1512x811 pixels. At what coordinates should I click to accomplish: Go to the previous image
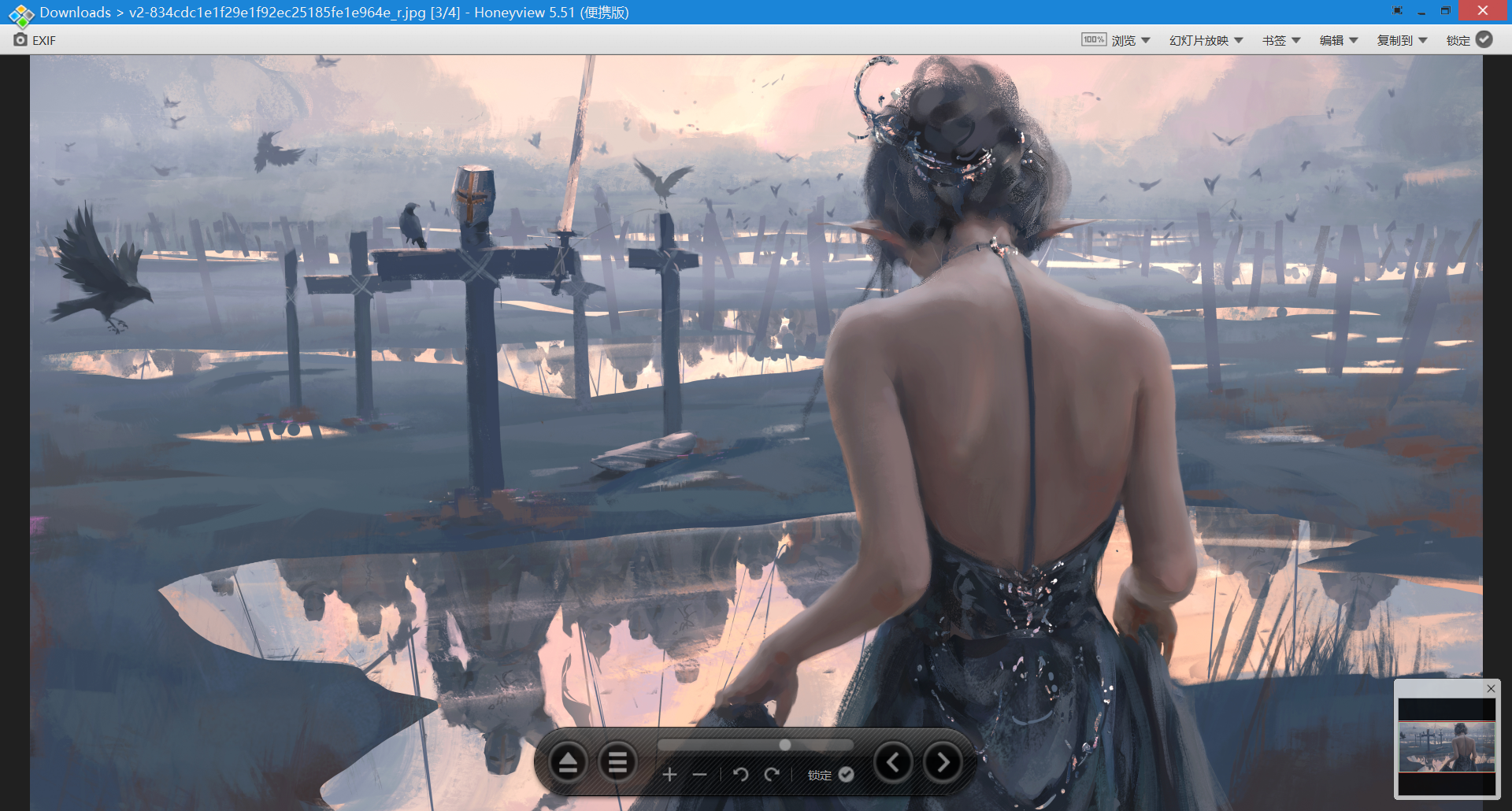pos(893,762)
